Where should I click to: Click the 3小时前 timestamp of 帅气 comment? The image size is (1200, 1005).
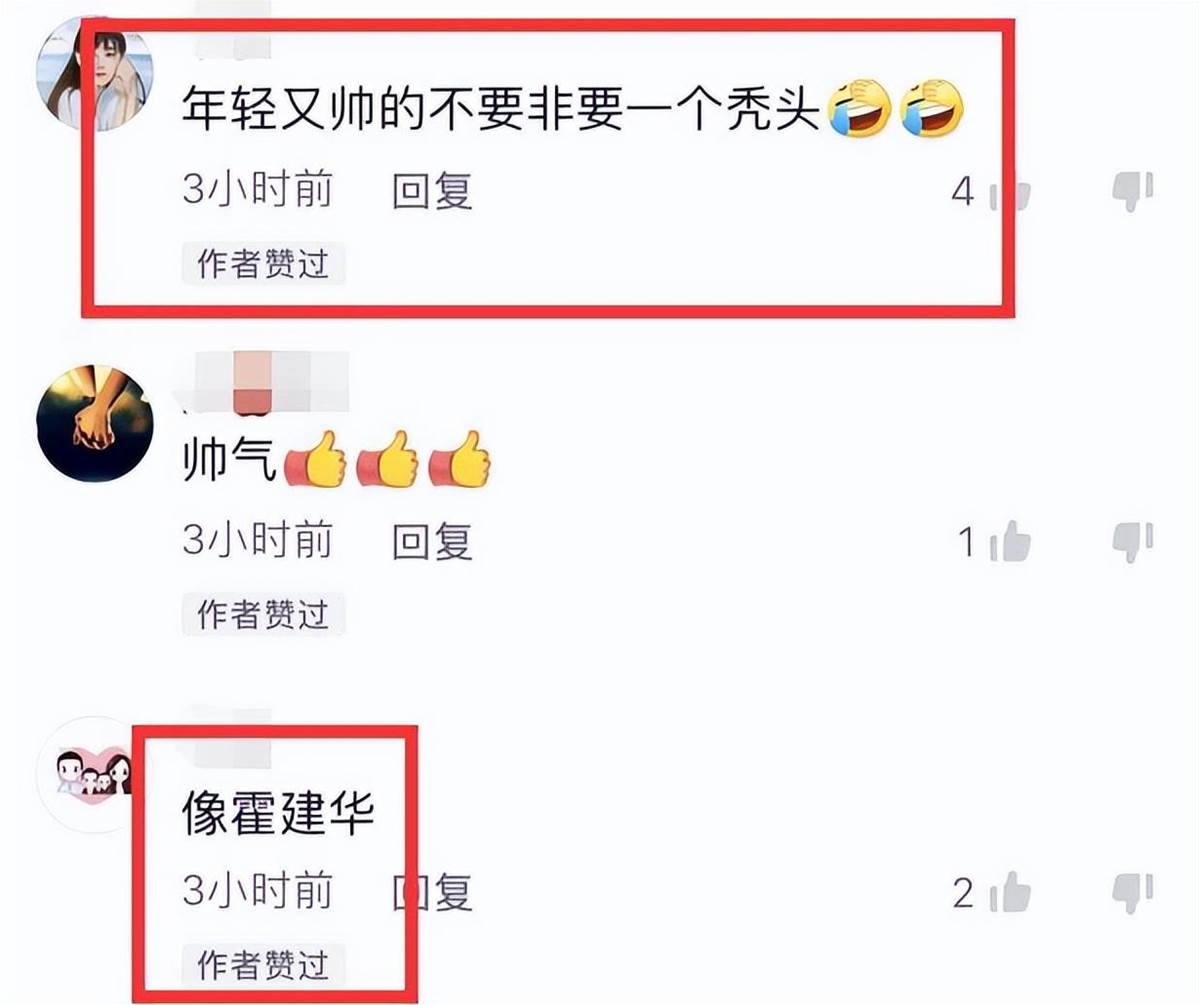click(x=257, y=541)
